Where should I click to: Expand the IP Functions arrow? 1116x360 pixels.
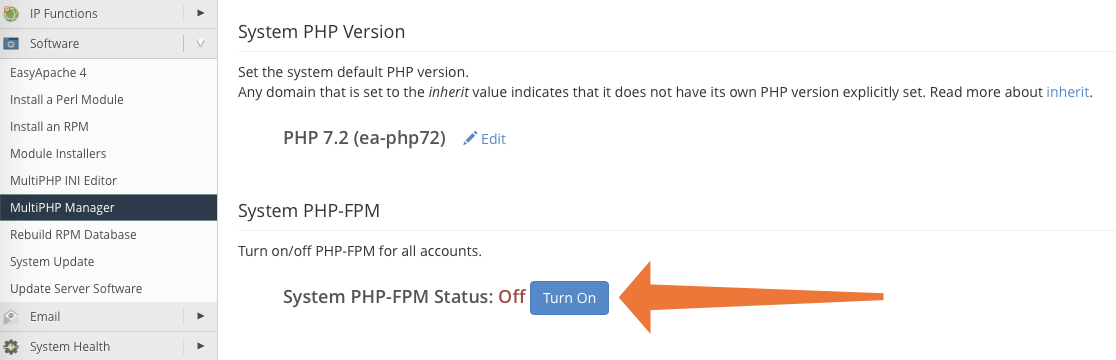click(201, 13)
